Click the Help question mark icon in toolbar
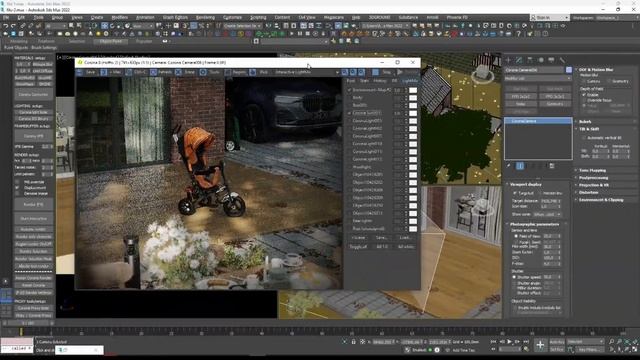Screen dimensions: 640x360 [518, 34]
